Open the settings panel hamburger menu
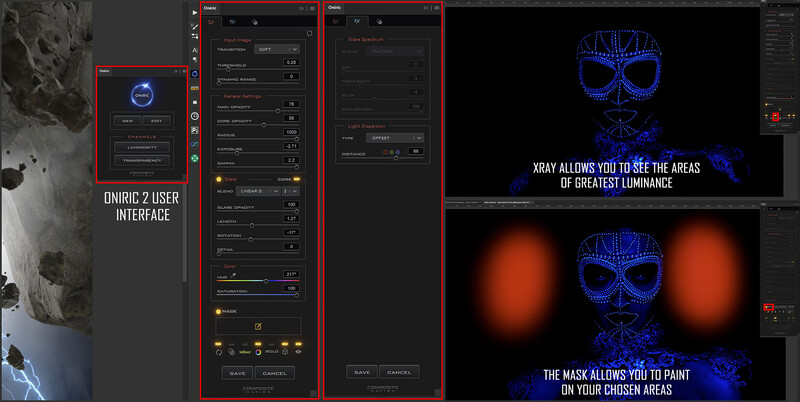800x402 pixels. pyautogui.click(x=312, y=8)
